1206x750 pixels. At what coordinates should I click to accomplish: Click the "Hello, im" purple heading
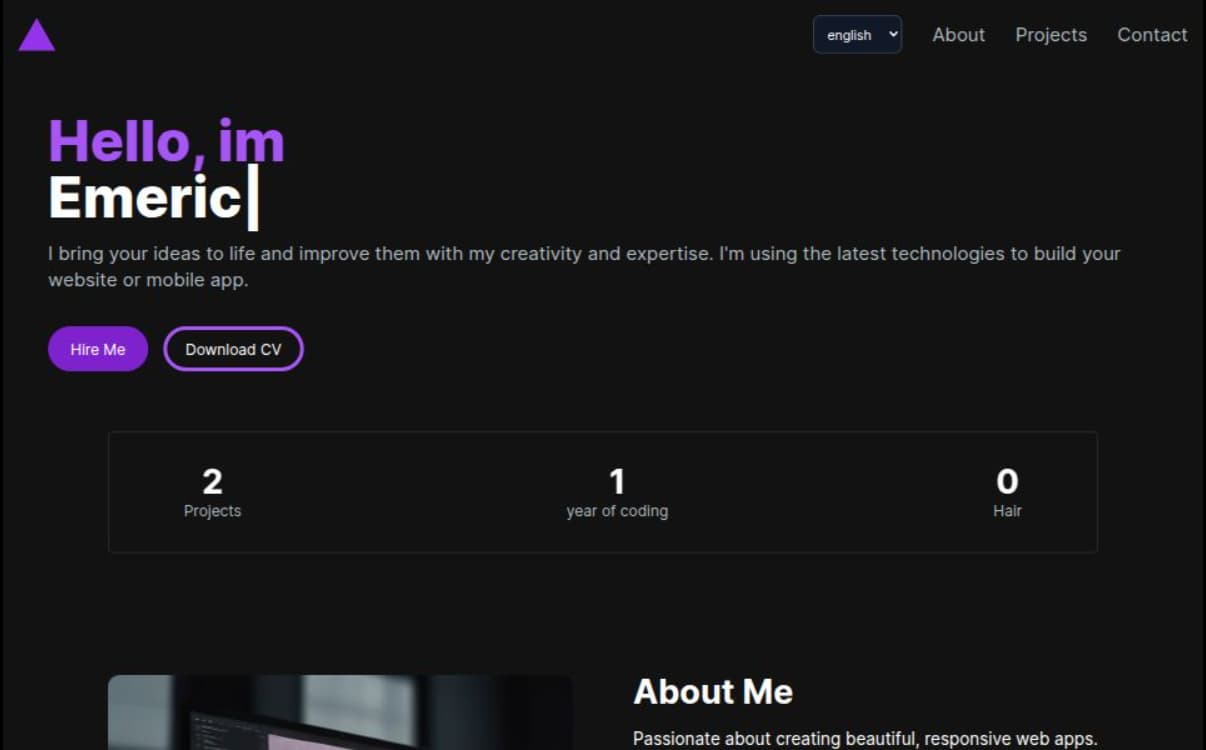point(166,141)
